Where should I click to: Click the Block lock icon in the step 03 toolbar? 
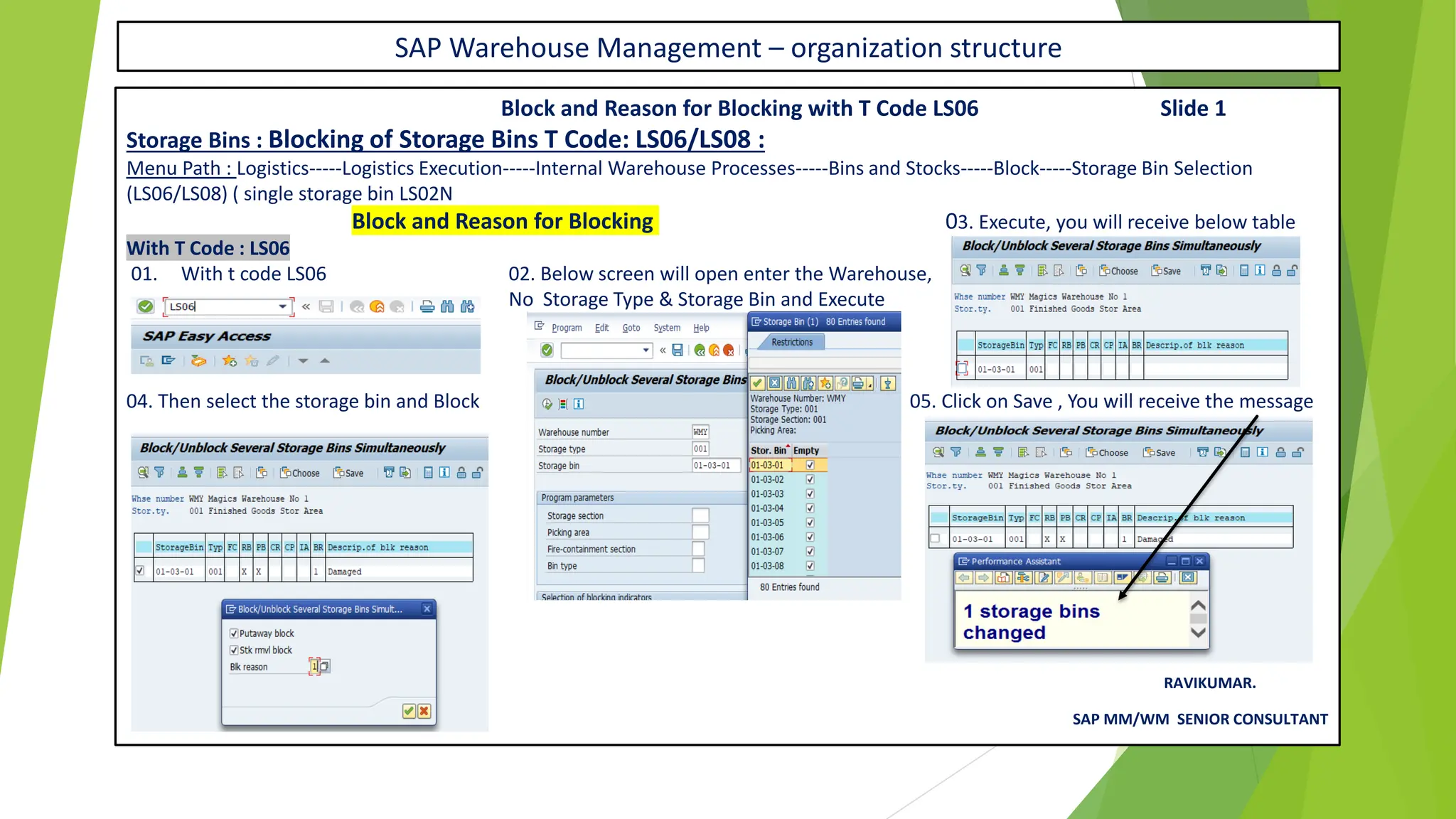coord(1277,271)
